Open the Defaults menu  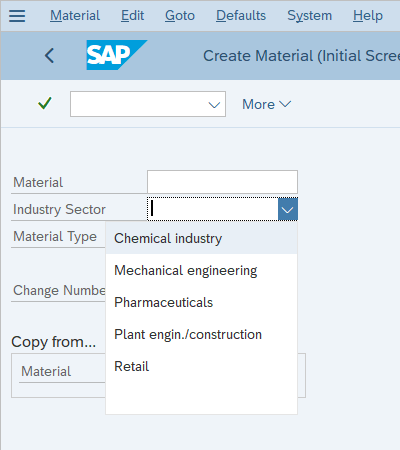241,15
